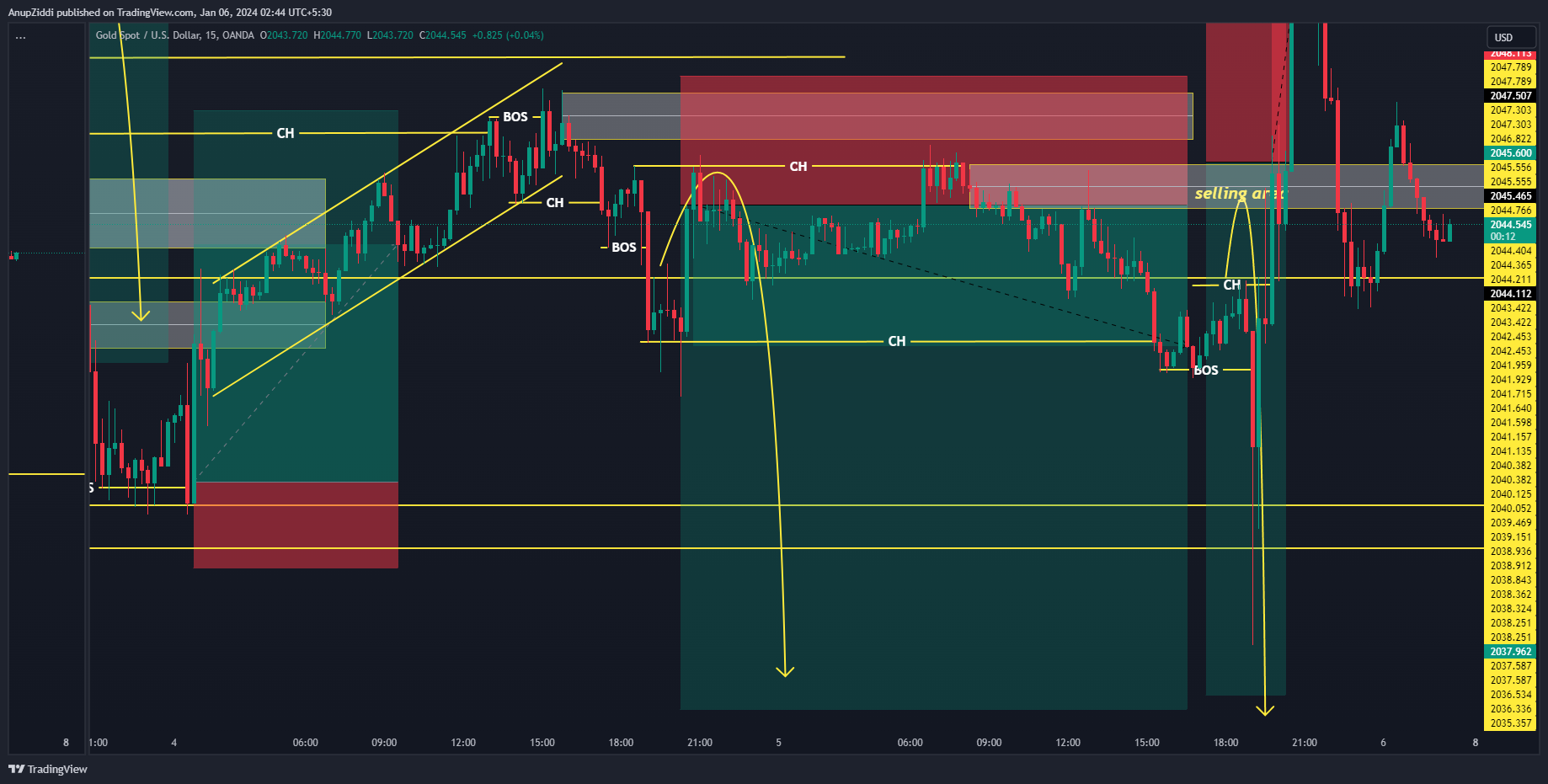Click the price label 2038.912

[1511, 566]
